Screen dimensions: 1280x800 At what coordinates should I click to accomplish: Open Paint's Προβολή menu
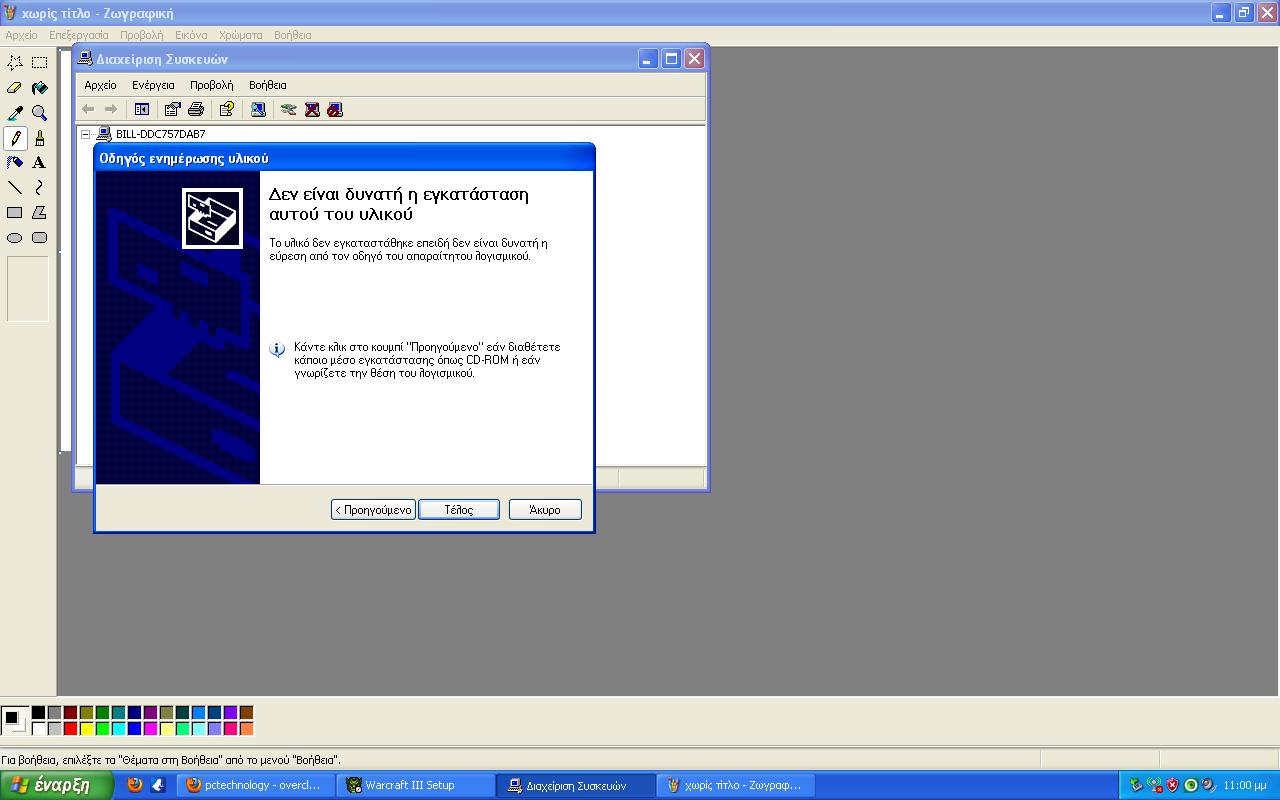point(142,35)
